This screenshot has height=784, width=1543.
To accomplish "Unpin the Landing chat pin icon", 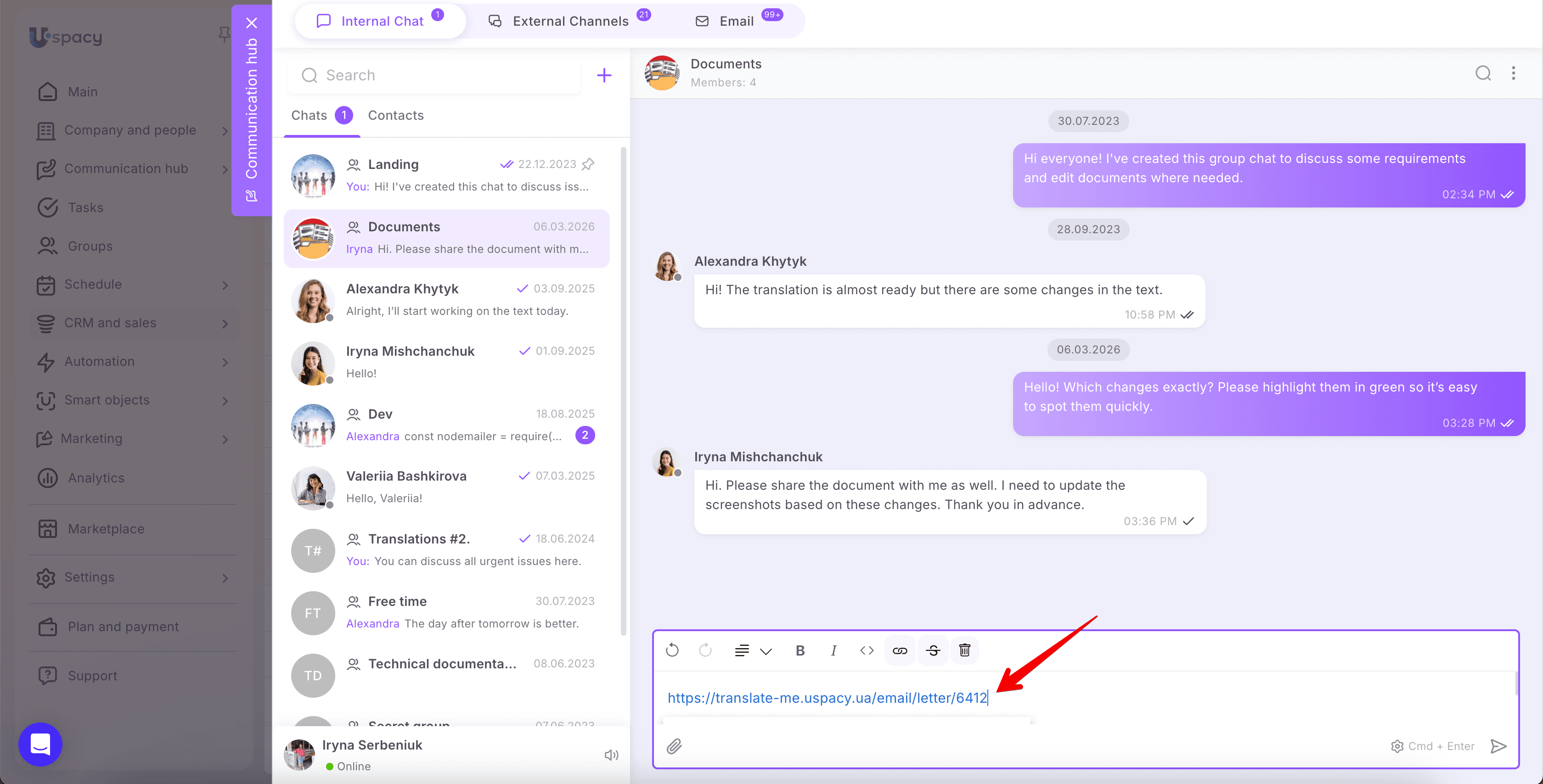I will (588, 164).
